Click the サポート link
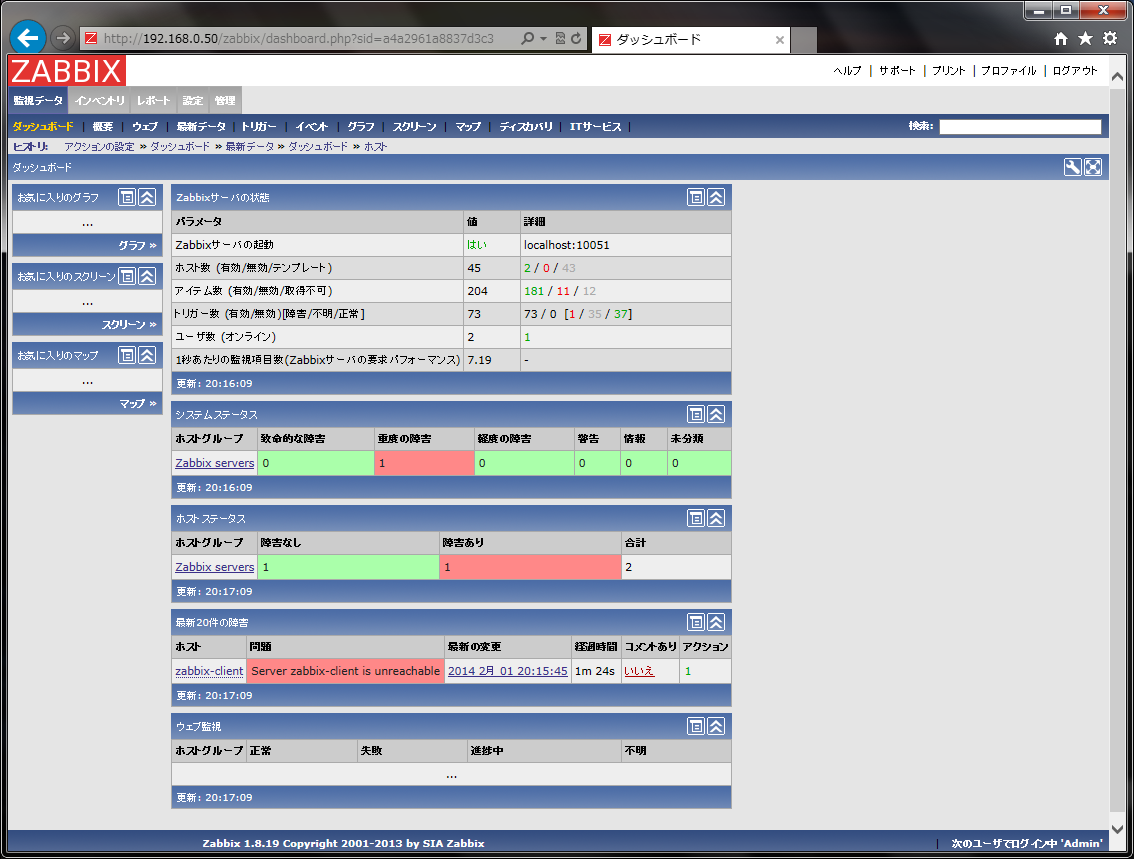 (x=898, y=70)
